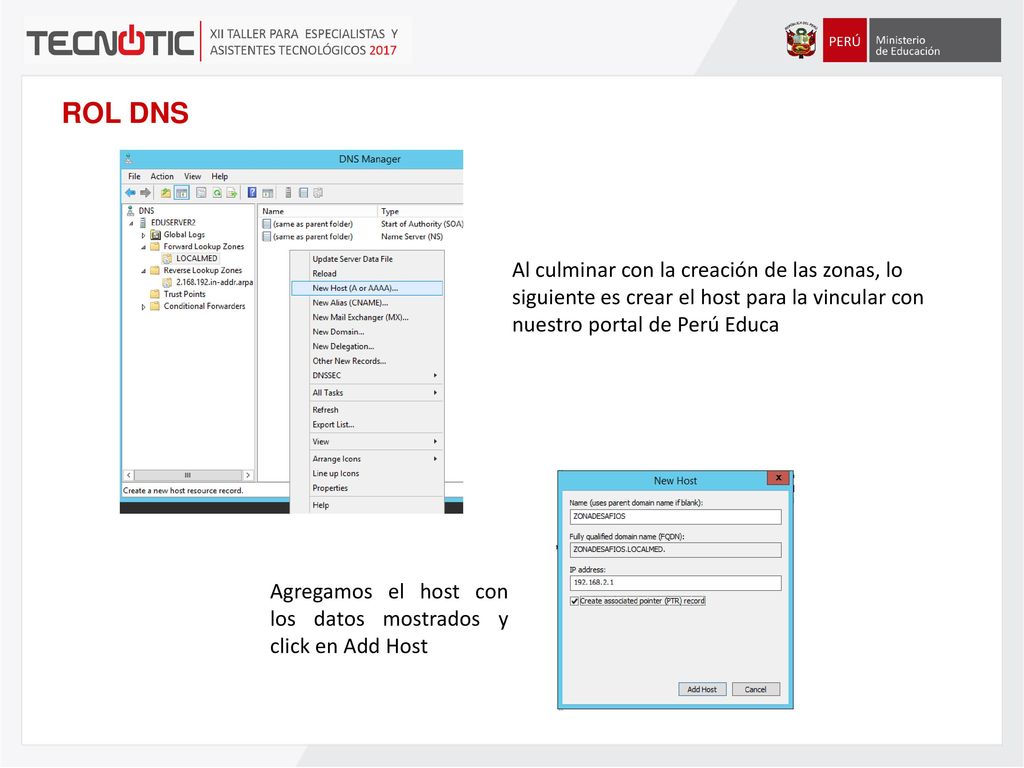Screen dimensions: 1024x768
Task: Click the blue Help question-mark icon
Action: click(x=251, y=193)
